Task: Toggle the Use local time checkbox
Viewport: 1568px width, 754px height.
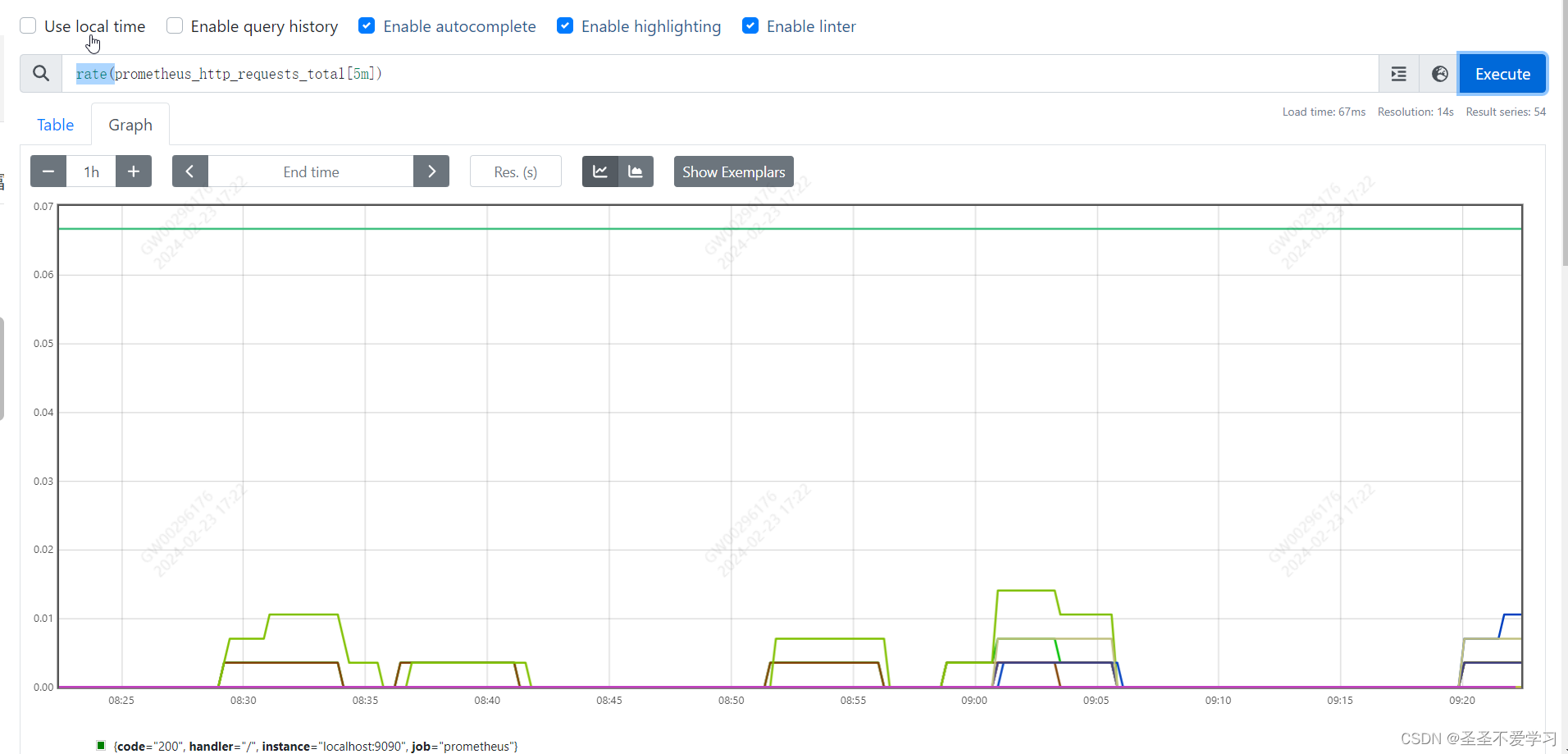Action: (28, 25)
